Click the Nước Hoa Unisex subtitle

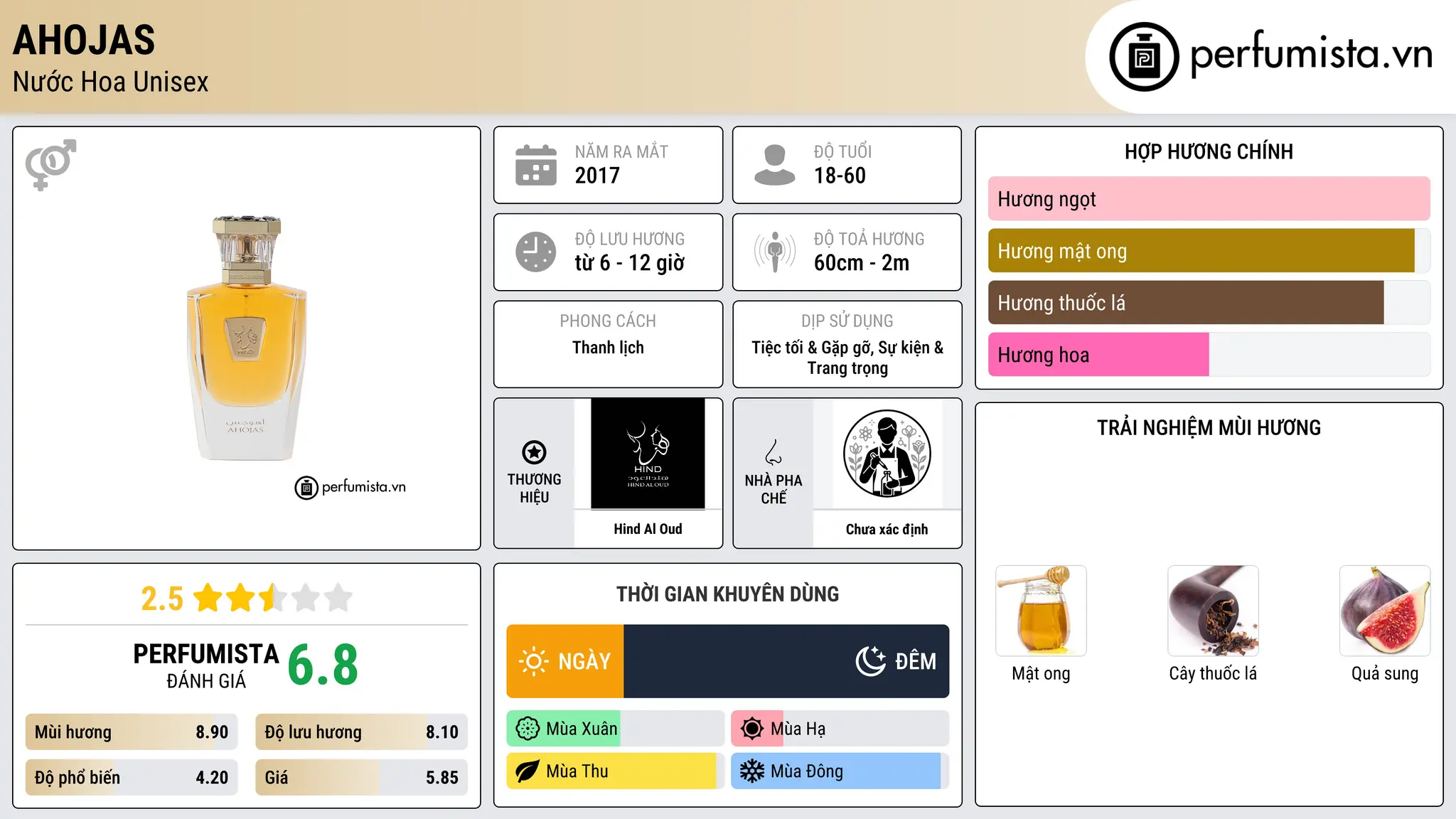tap(111, 82)
